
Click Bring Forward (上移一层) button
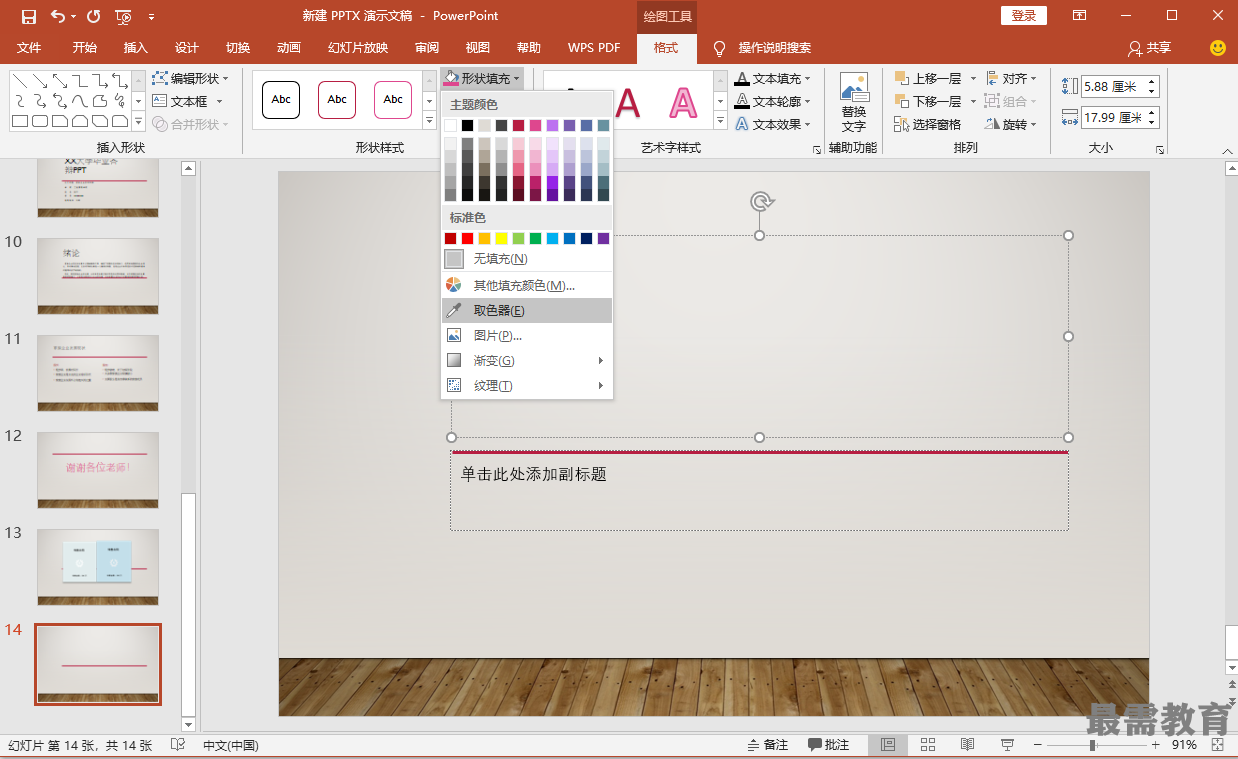click(935, 78)
